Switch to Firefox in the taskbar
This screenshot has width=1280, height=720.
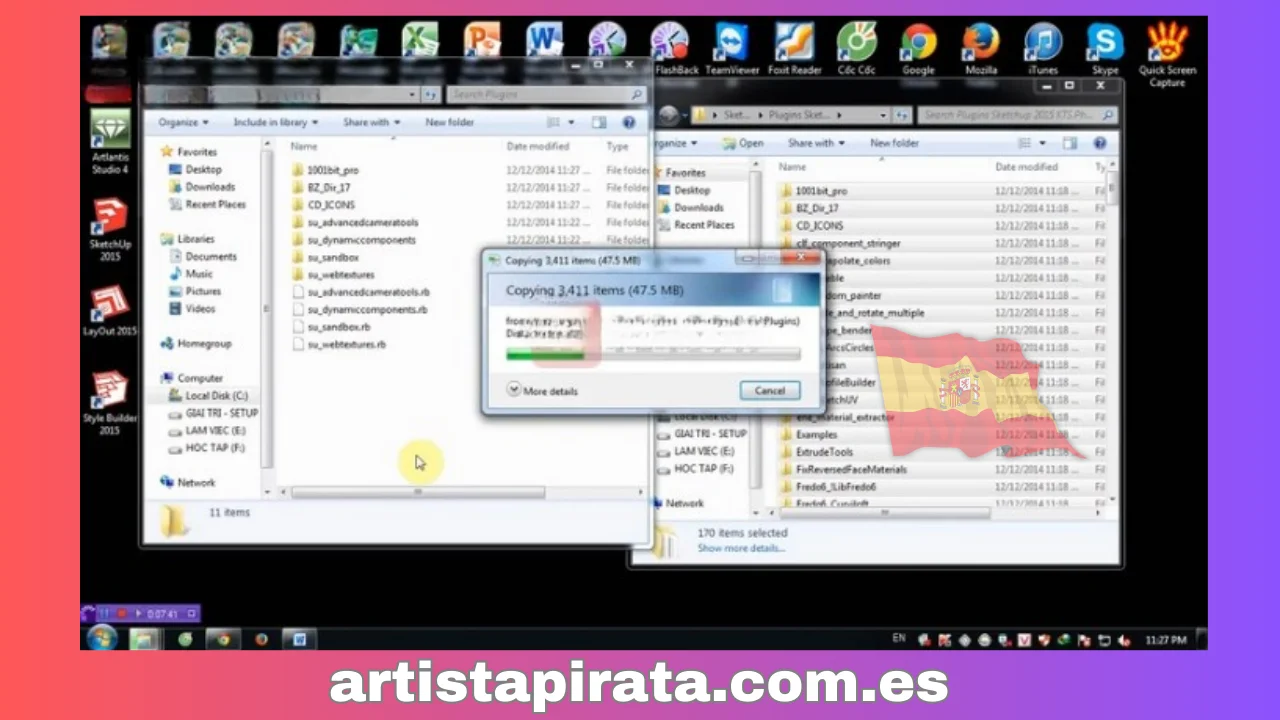pos(261,638)
